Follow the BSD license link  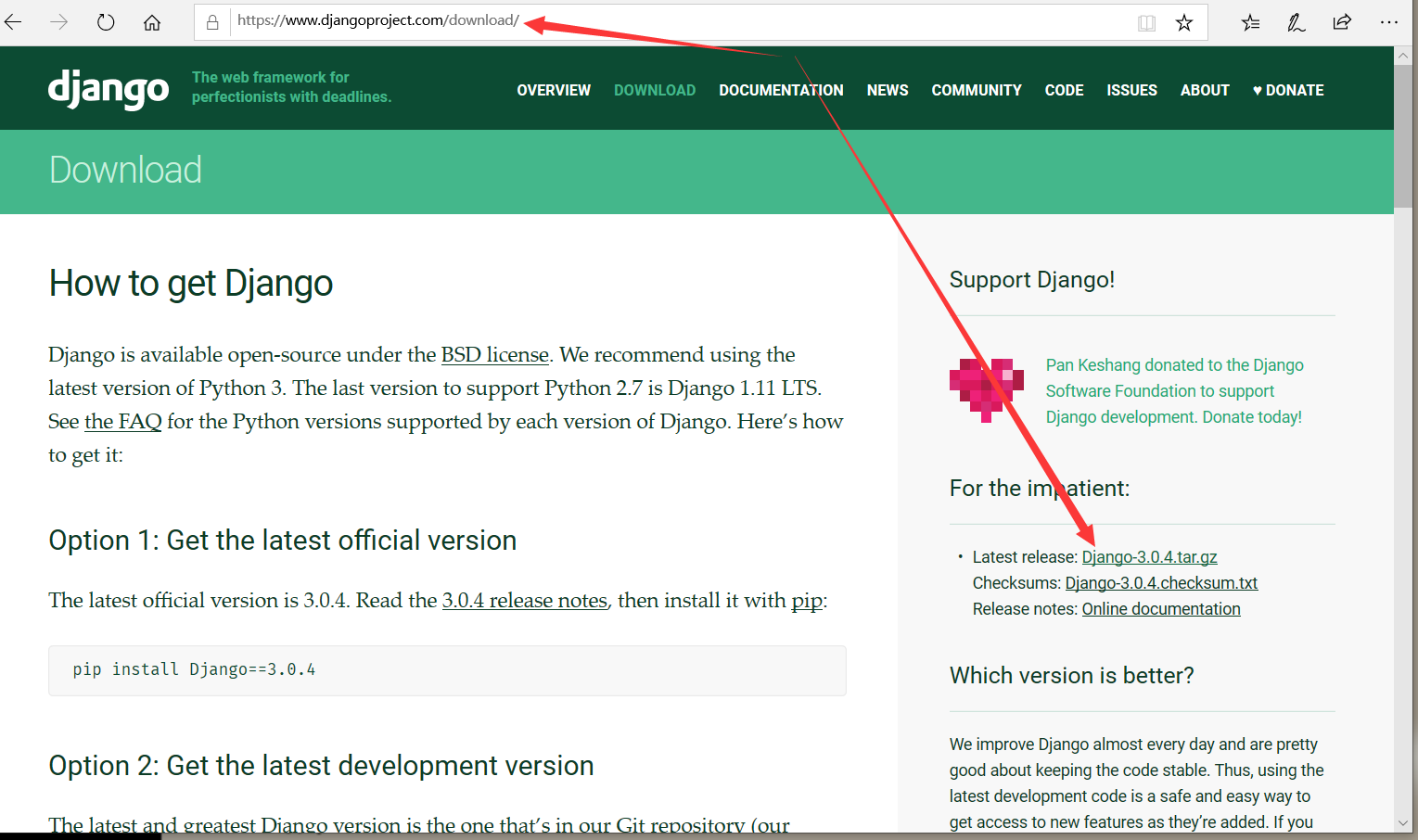click(x=495, y=354)
